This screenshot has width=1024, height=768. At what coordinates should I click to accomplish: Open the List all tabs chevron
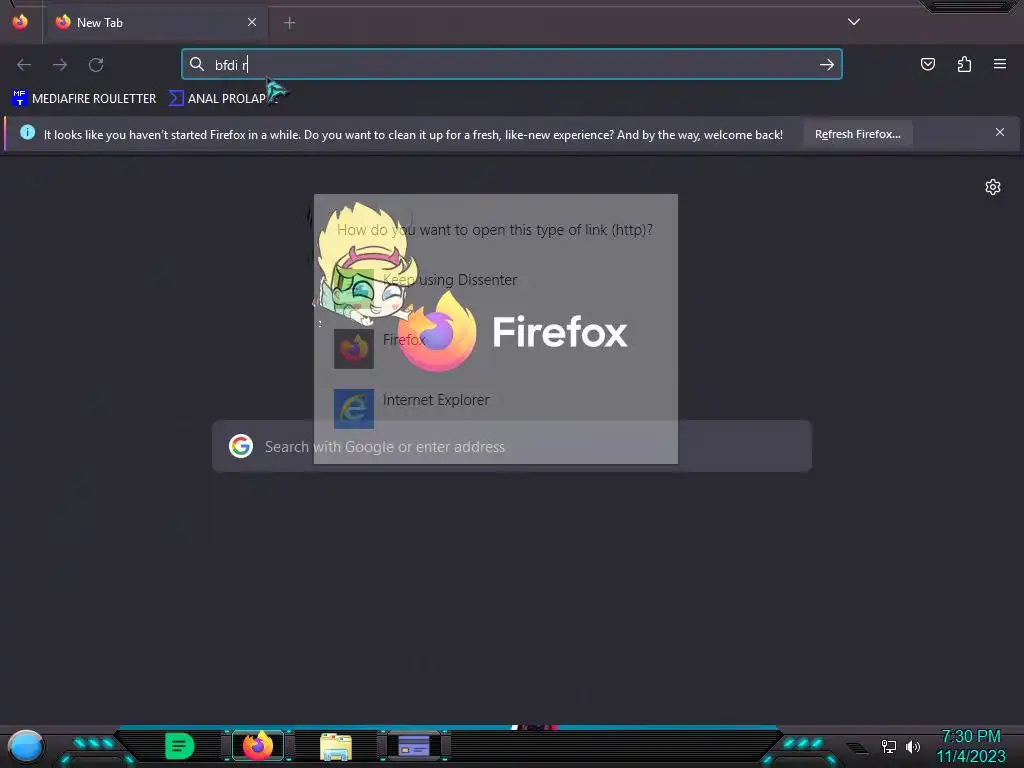coord(854,22)
